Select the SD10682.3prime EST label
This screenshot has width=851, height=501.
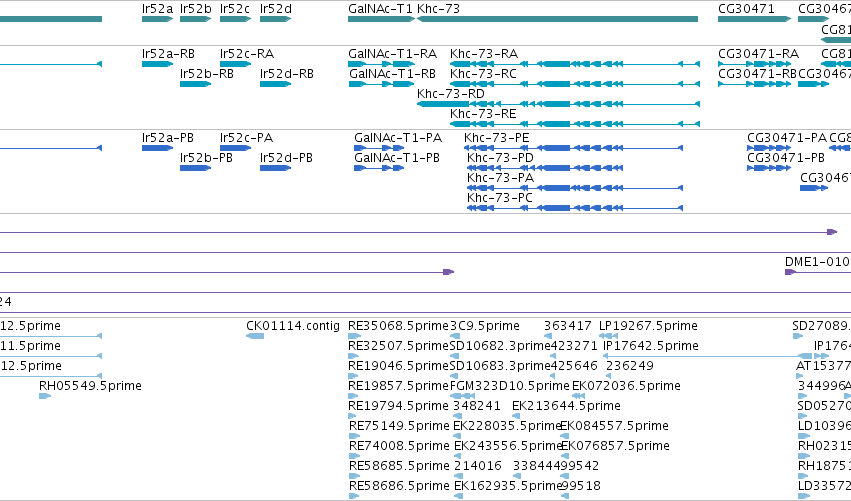coord(500,346)
